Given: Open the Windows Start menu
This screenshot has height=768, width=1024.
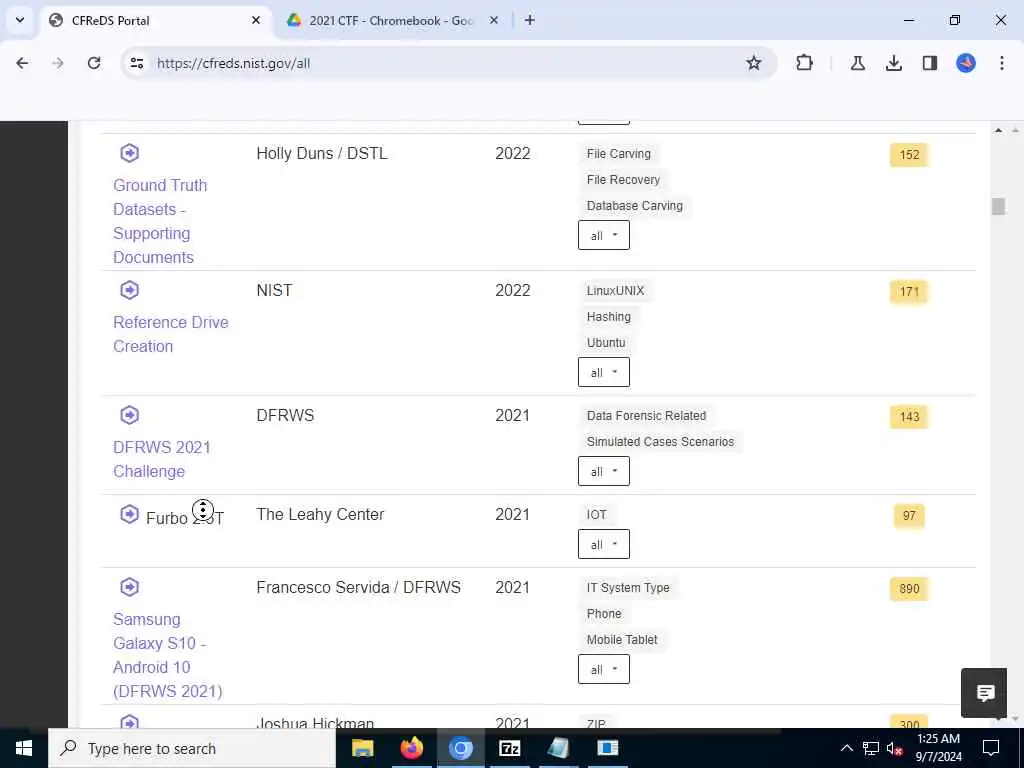Looking at the screenshot, I should pyautogui.click(x=24, y=748).
